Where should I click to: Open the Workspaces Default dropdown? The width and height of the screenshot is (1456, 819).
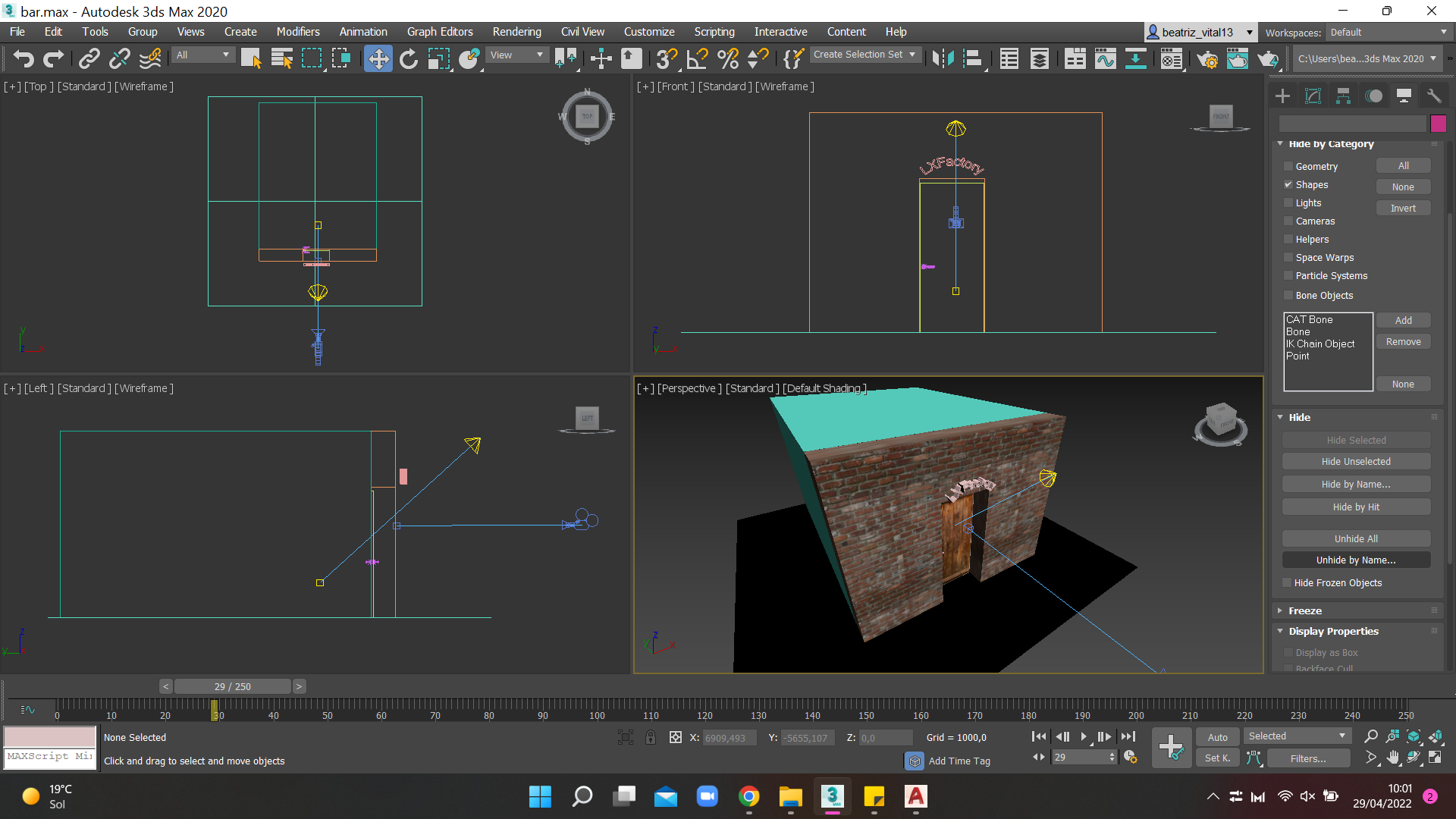point(1389,33)
